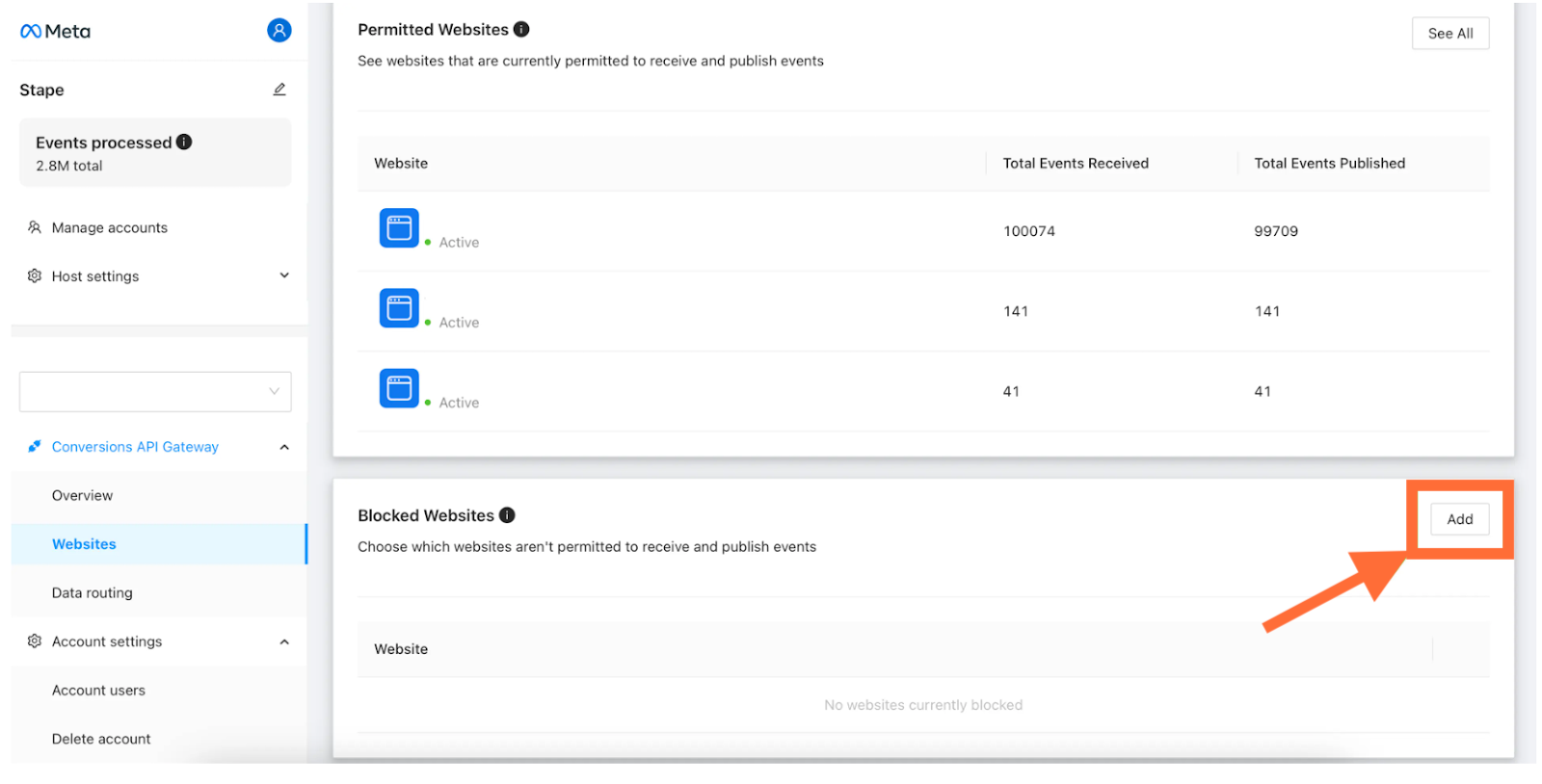Click the website icon in the 141 events row
The width and height of the screenshot is (1542, 784).
click(x=399, y=308)
